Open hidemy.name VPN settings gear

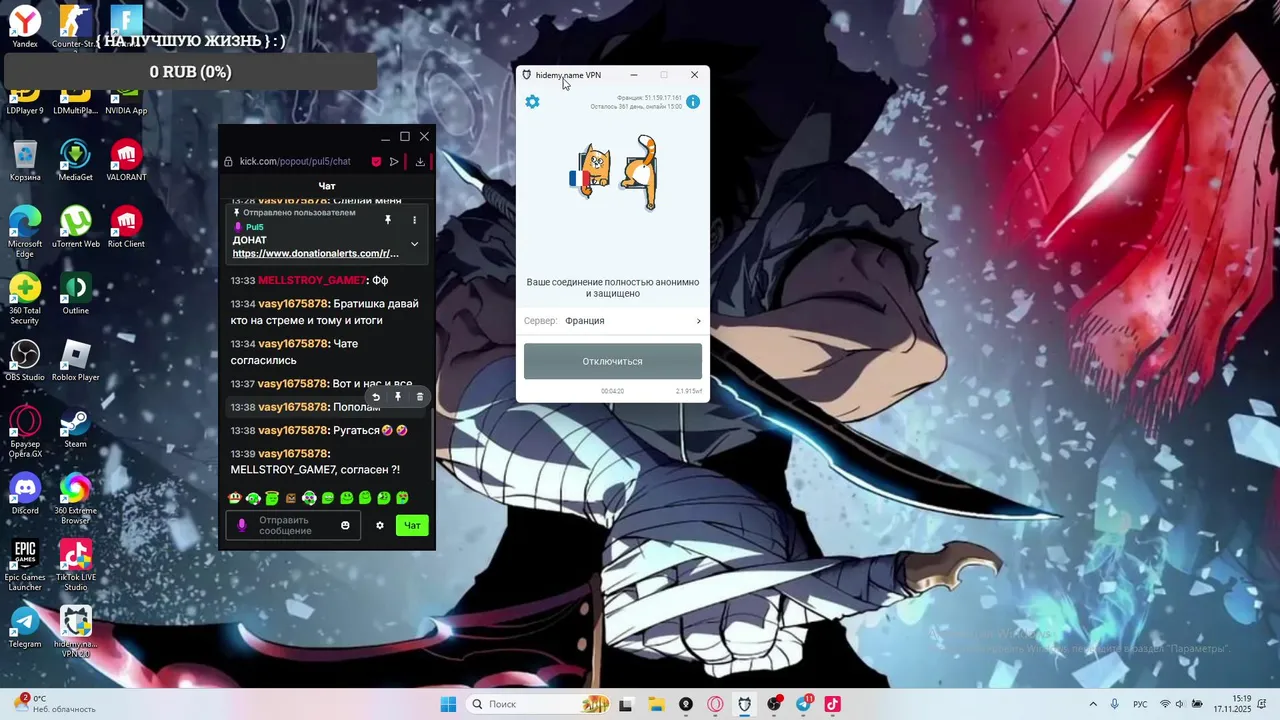(x=532, y=102)
